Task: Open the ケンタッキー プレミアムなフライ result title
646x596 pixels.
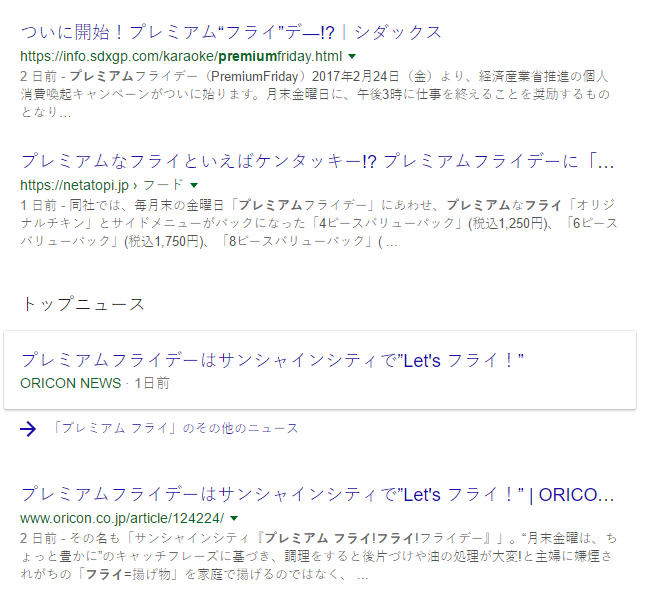Action: [317, 161]
